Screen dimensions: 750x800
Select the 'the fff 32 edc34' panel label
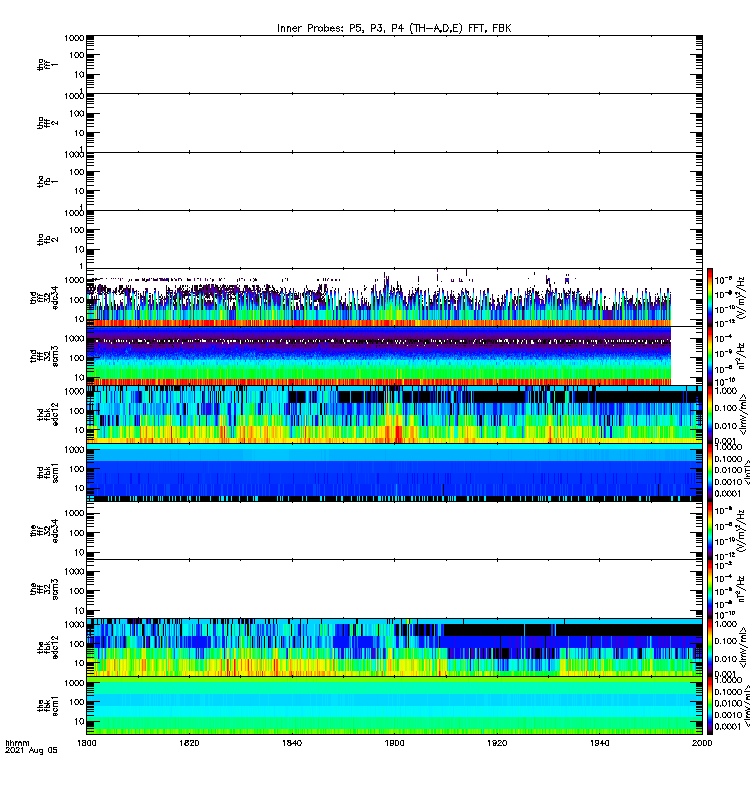click(44, 531)
